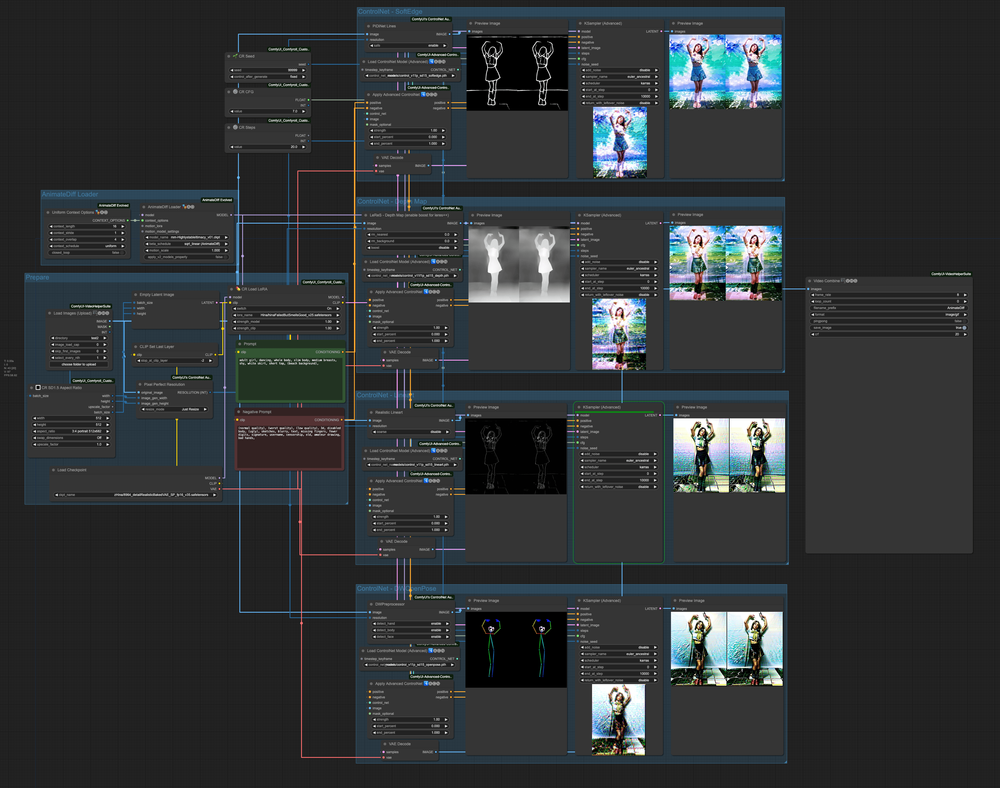Increase strength in Apply Advanced ControlNet
Viewport: 1000px width, 788px height.
click(x=444, y=130)
